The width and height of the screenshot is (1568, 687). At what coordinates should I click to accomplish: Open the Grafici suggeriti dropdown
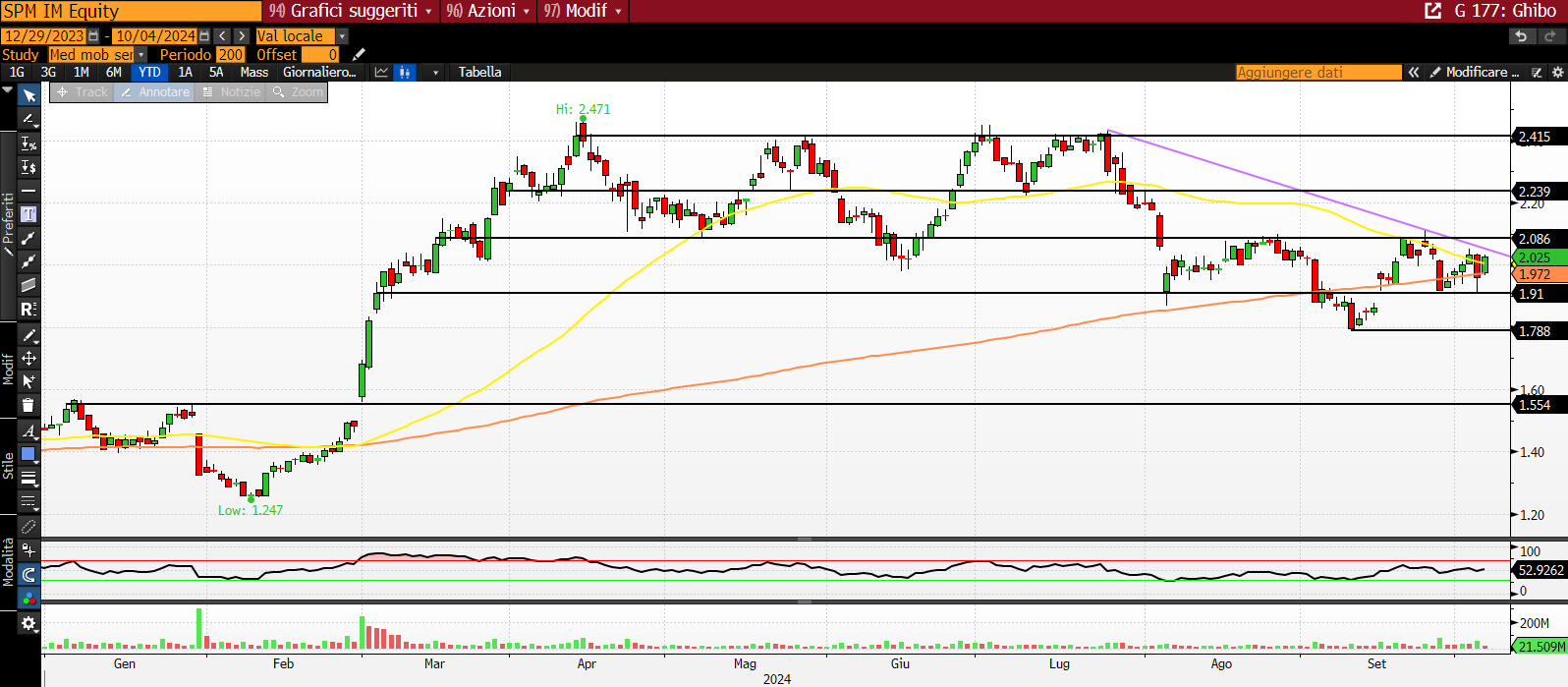coord(351,11)
